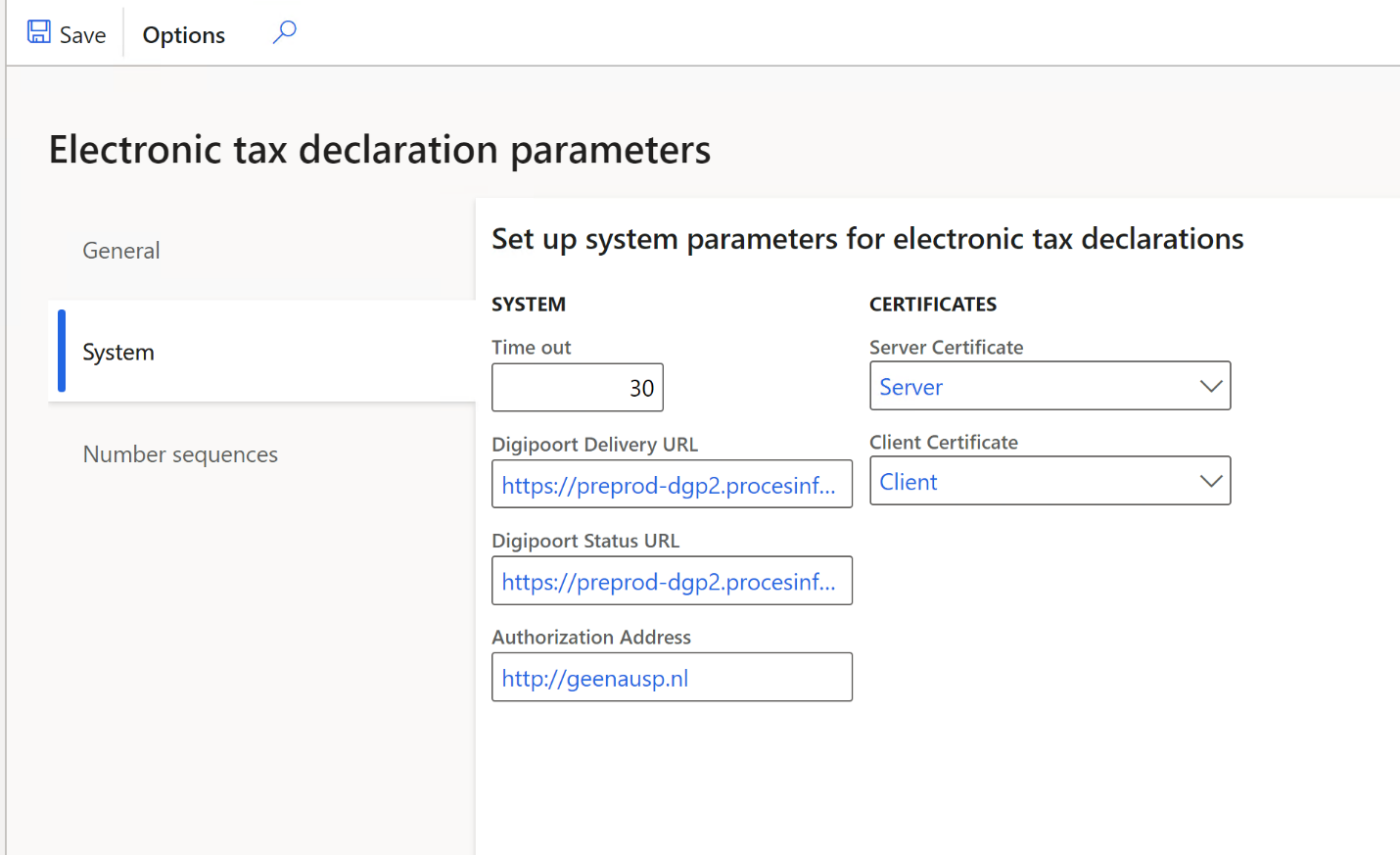Click the floppy disk save icon
The width and height of the screenshot is (1400, 855).
pos(38,31)
